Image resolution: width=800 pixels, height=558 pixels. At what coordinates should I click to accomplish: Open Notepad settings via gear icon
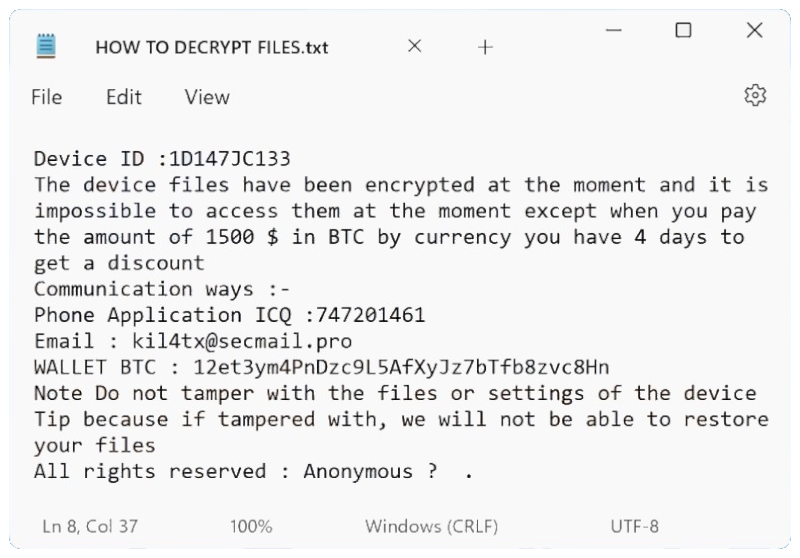click(755, 96)
